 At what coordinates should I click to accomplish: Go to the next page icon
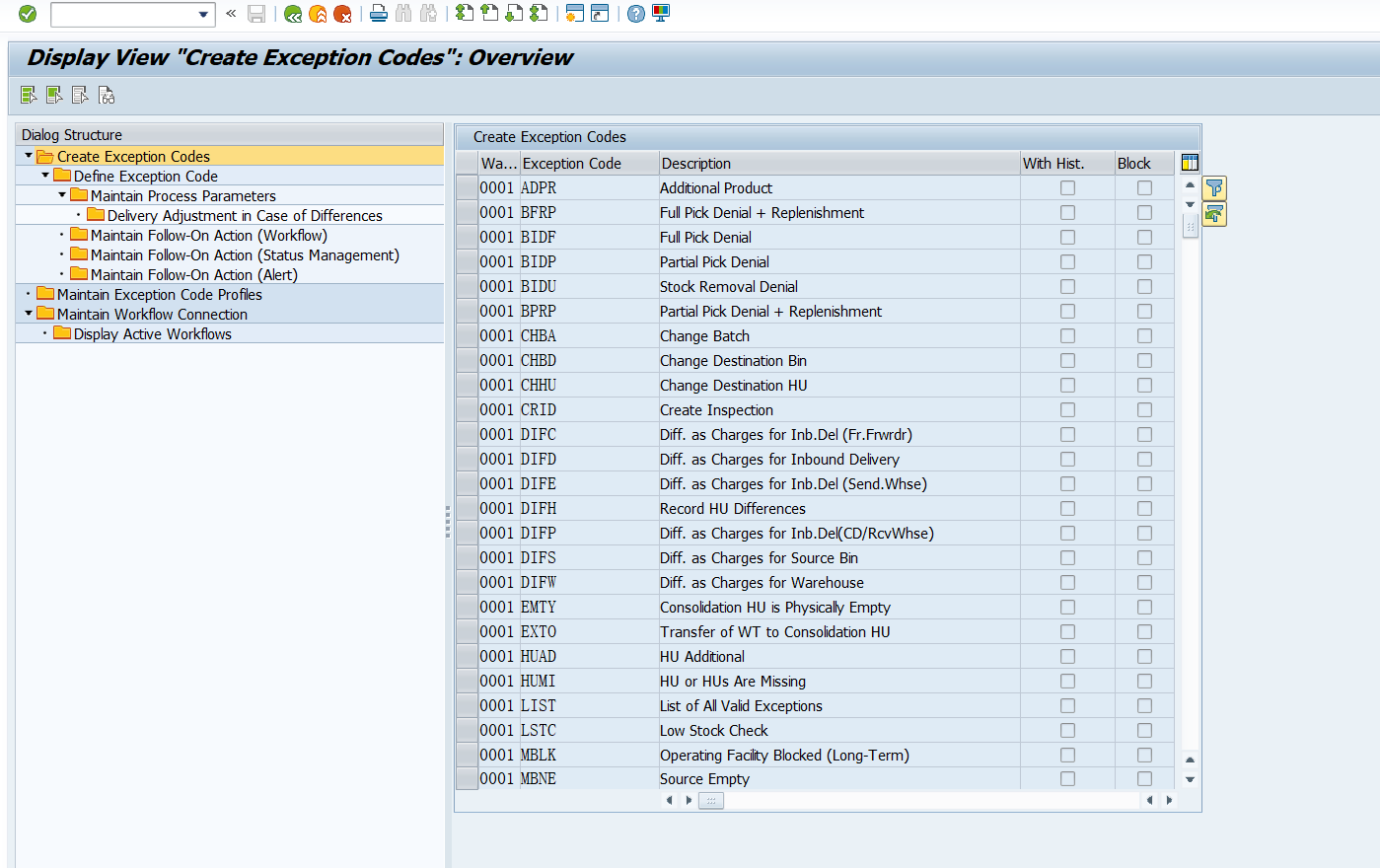[x=513, y=14]
